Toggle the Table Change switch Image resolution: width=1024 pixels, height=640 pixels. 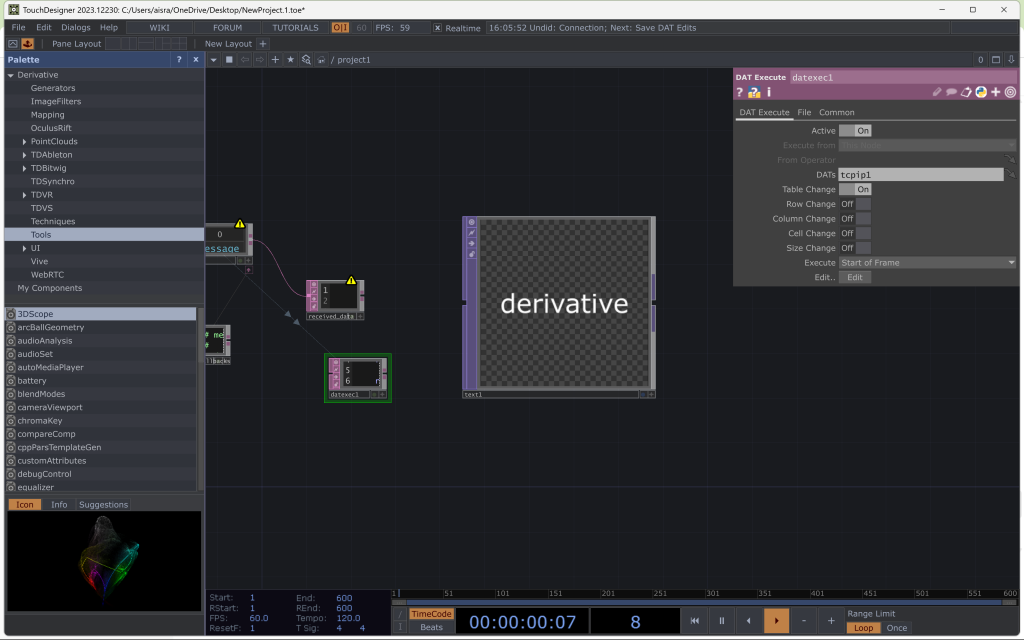tap(855, 189)
